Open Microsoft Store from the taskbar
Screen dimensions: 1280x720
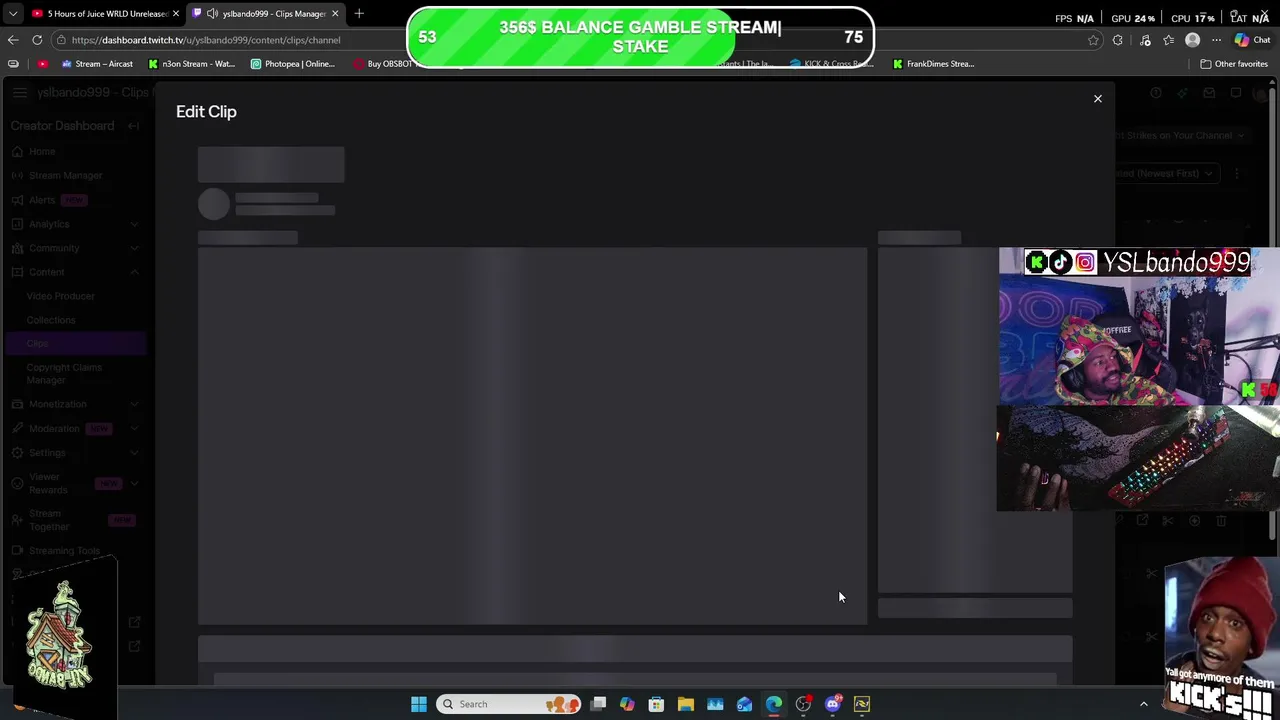click(656, 704)
